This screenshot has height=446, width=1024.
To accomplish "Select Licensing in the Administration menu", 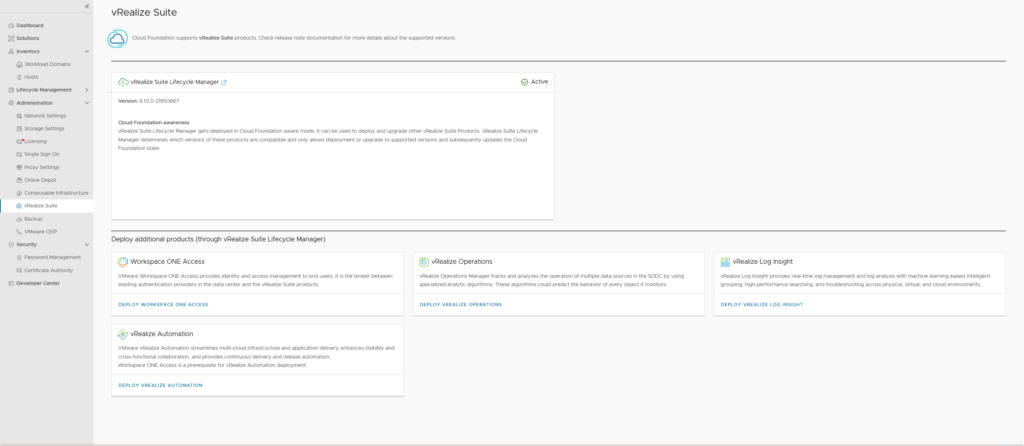I will (35, 141).
